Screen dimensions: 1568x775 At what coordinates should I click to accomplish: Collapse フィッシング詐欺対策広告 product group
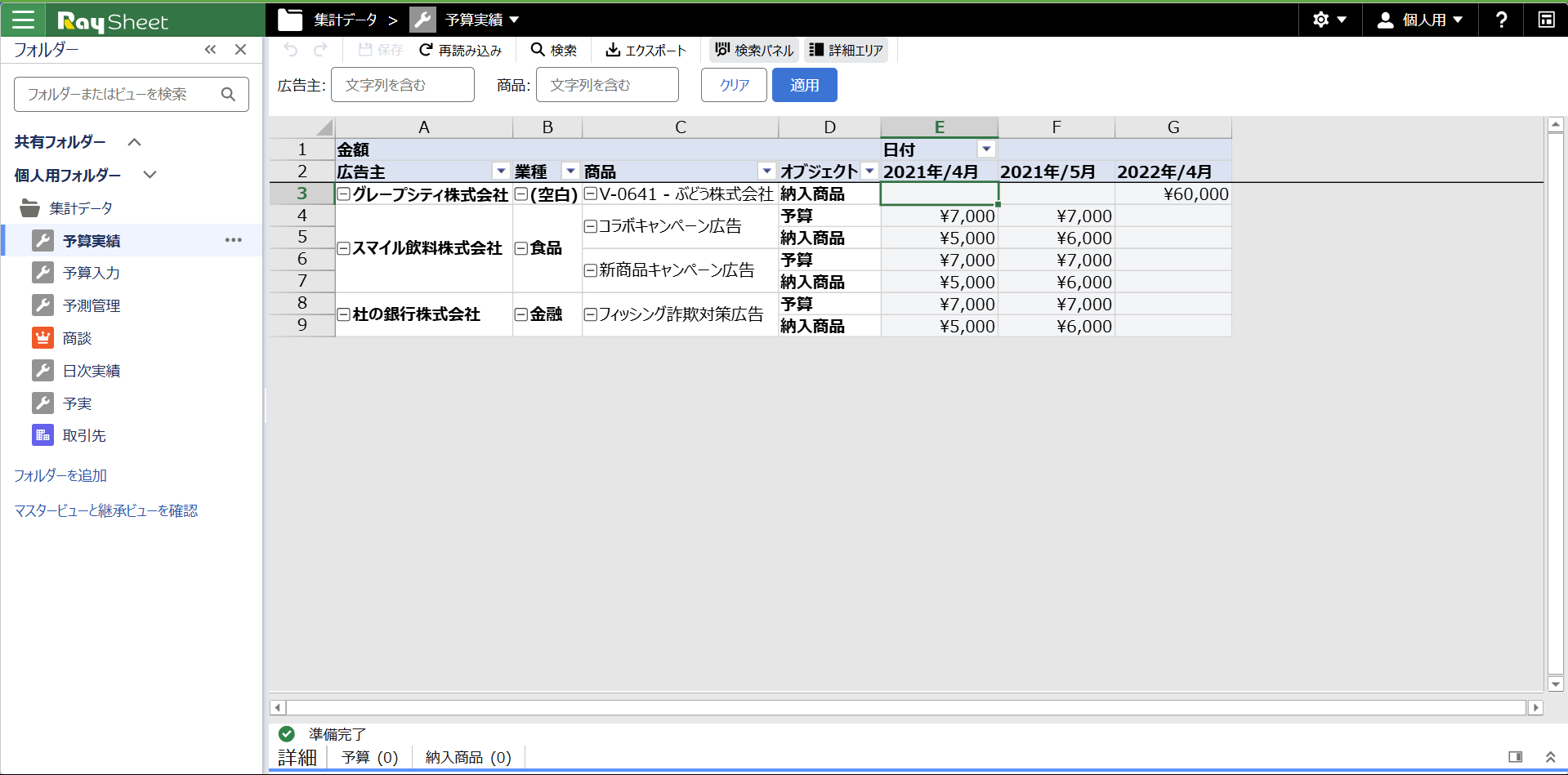click(590, 314)
